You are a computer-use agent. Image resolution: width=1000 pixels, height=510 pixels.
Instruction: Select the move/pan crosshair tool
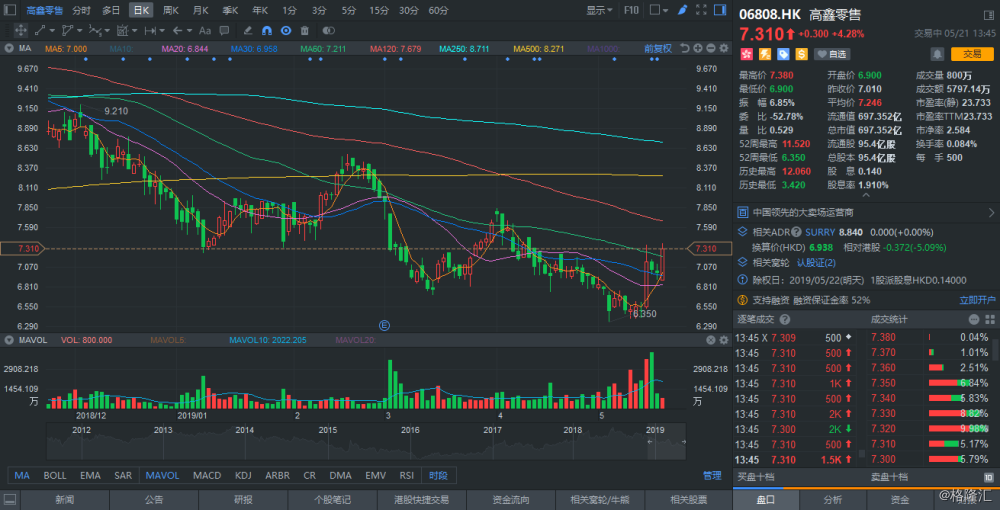click(20, 30)
